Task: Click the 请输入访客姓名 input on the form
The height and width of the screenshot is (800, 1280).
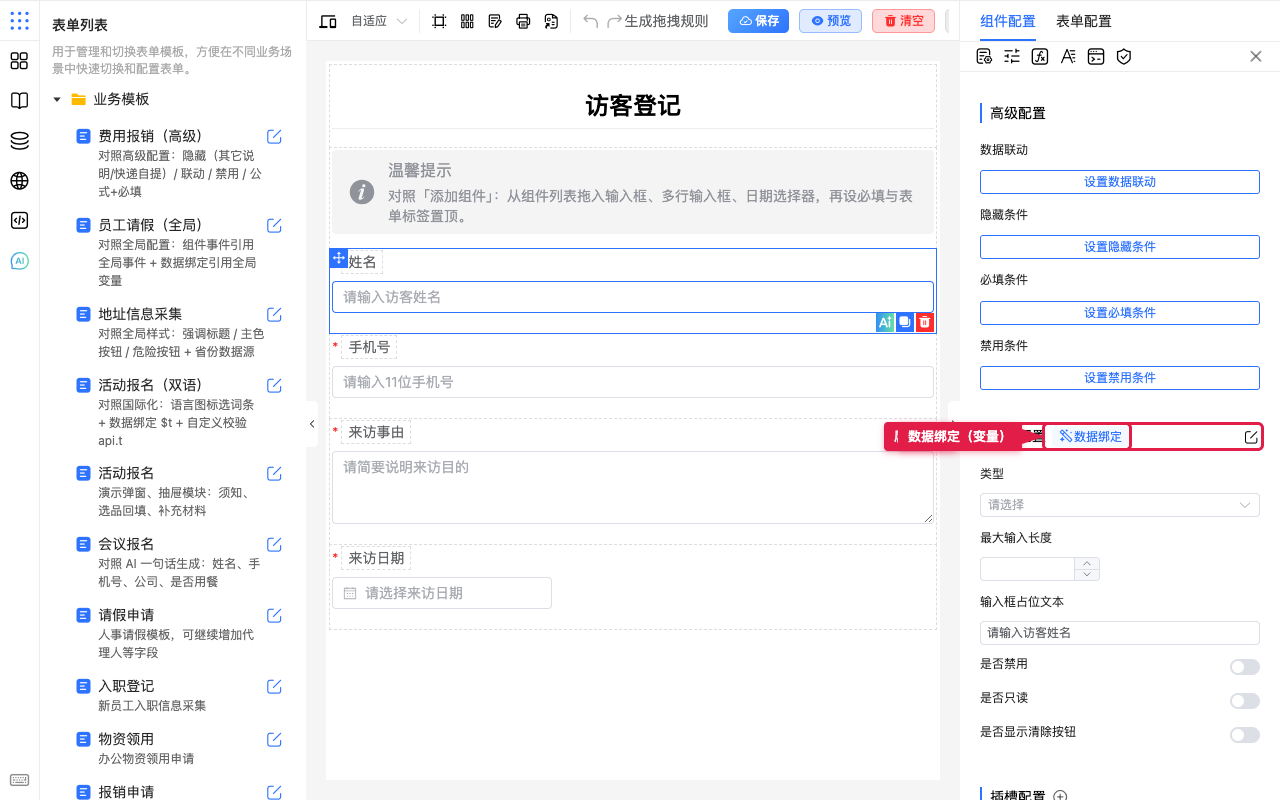Action: point(633,297)
